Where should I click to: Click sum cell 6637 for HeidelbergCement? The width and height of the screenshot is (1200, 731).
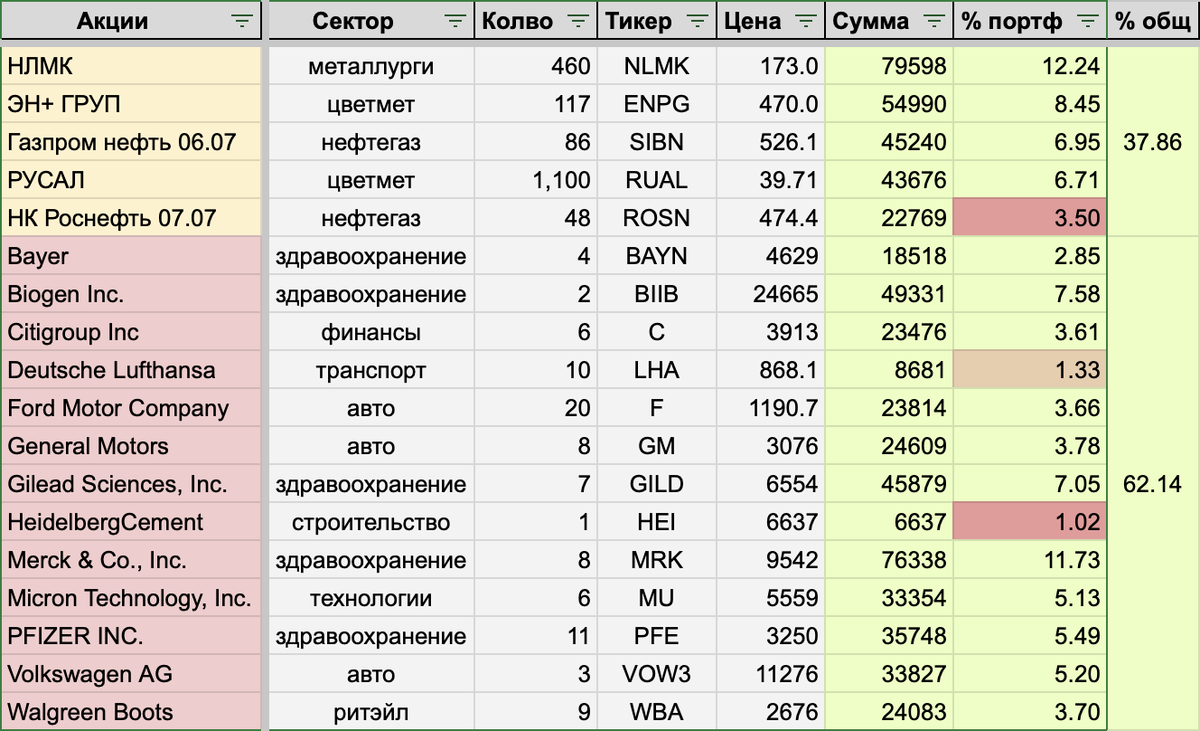pyautogui.click(x=889, y=523)
